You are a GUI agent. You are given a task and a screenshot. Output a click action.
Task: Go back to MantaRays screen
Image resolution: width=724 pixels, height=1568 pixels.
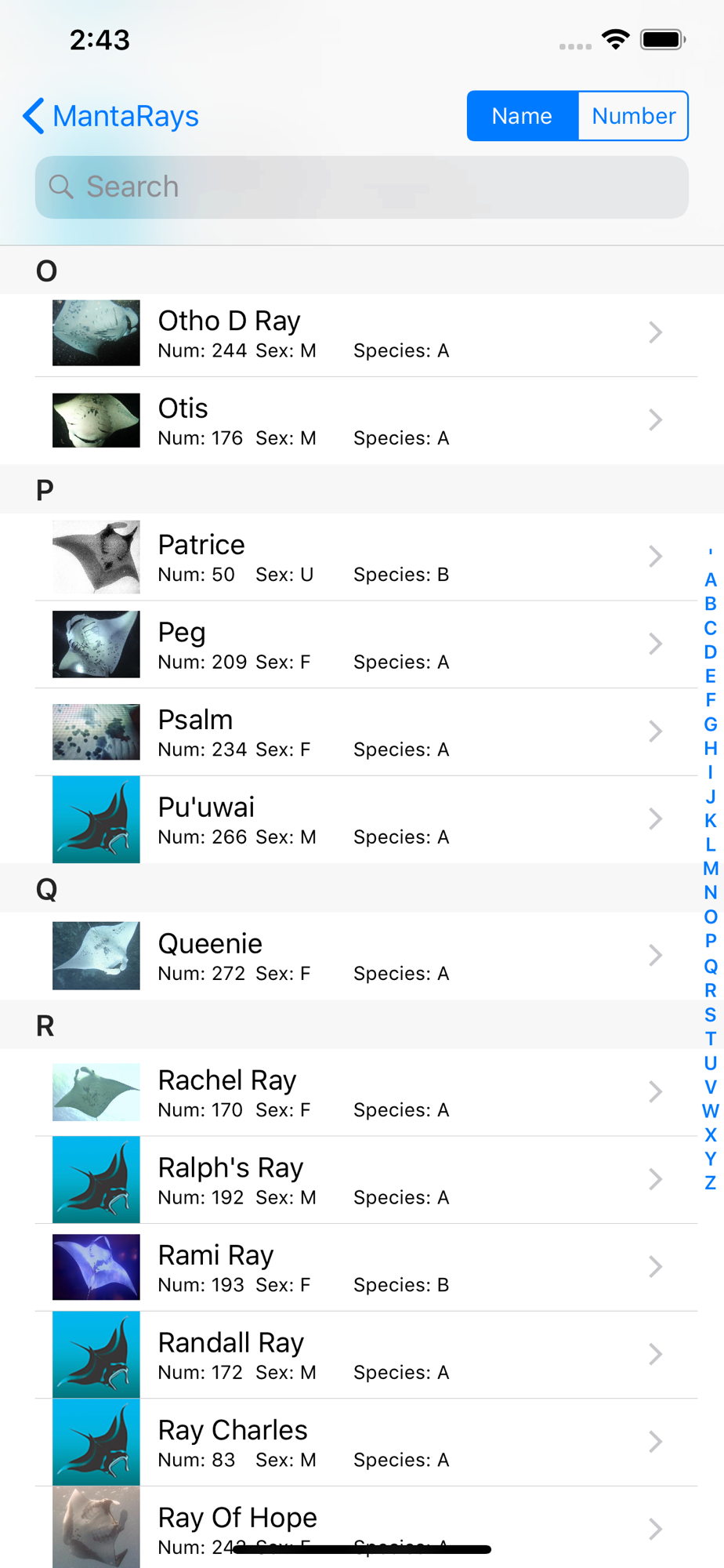pyautogui.click(x=110, y=116)
